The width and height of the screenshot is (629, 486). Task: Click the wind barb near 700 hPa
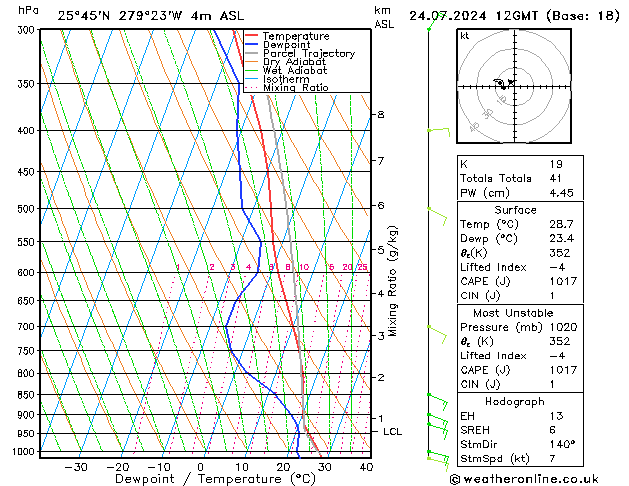[436, 328]
